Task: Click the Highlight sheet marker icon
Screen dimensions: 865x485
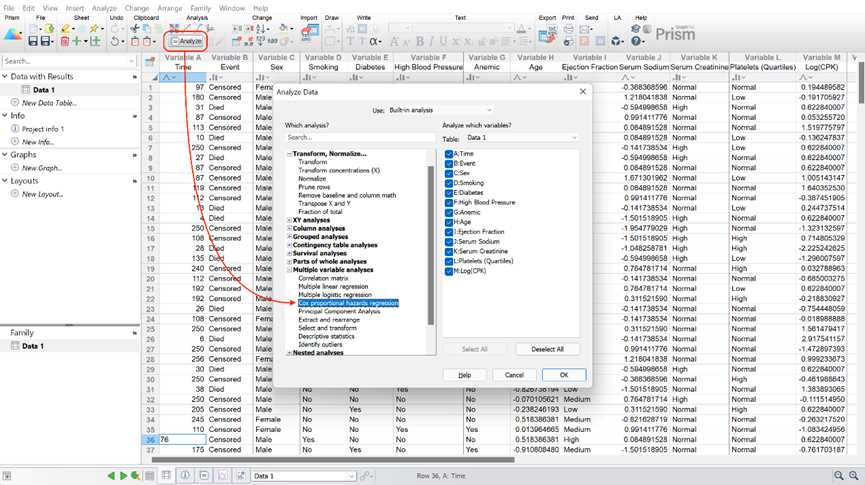Action: [x=65, y=29]
